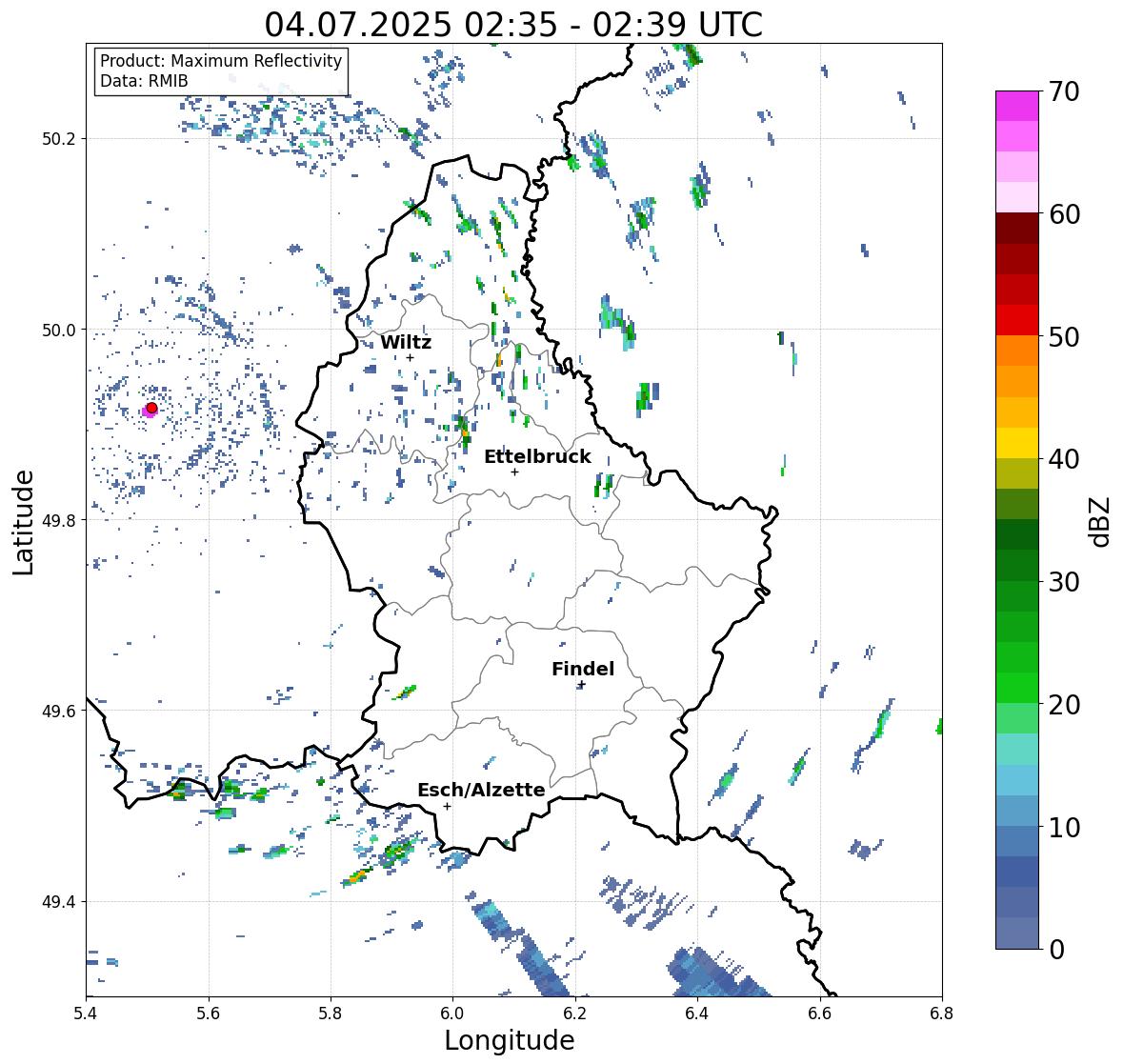Click the red radar location marker dot
The image size is (1123, 1064).
coord(151,408)
